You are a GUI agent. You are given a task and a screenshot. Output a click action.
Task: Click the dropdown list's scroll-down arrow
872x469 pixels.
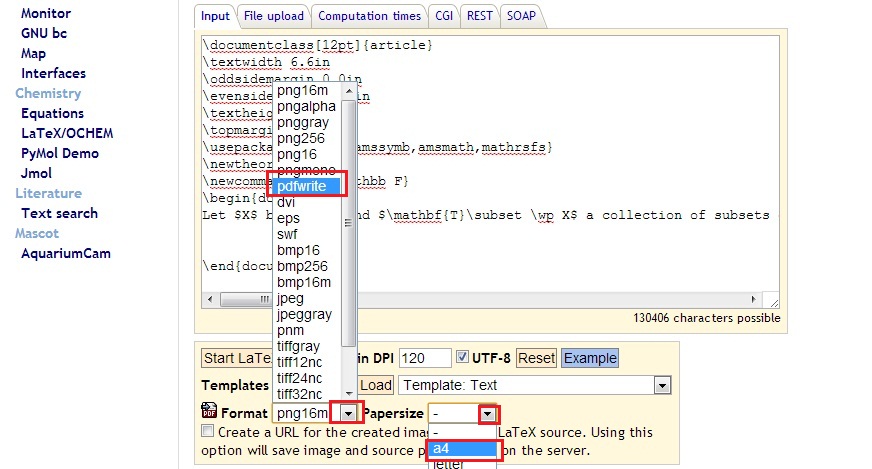click(349, 393)
